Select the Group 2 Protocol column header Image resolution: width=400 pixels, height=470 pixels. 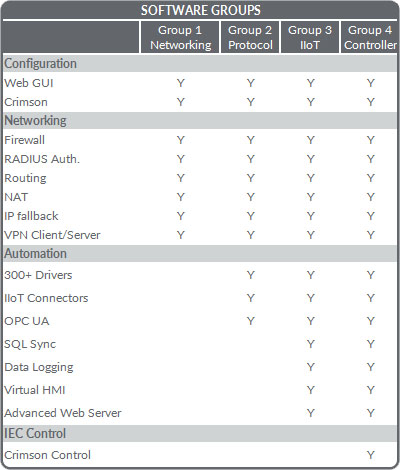pyautogui.click(x=250, y=37)
